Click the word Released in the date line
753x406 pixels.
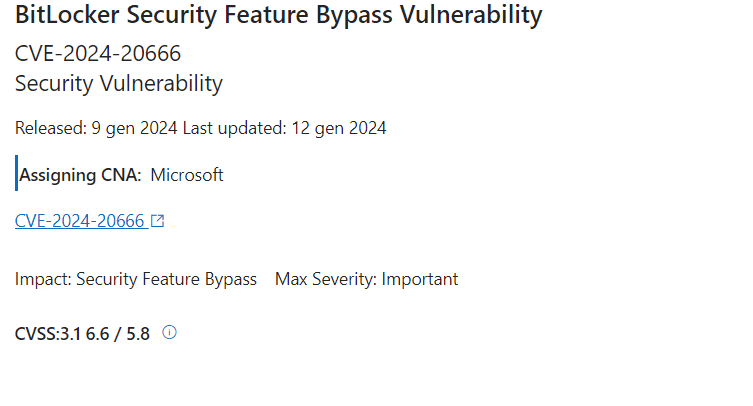(x=51, y=128)
